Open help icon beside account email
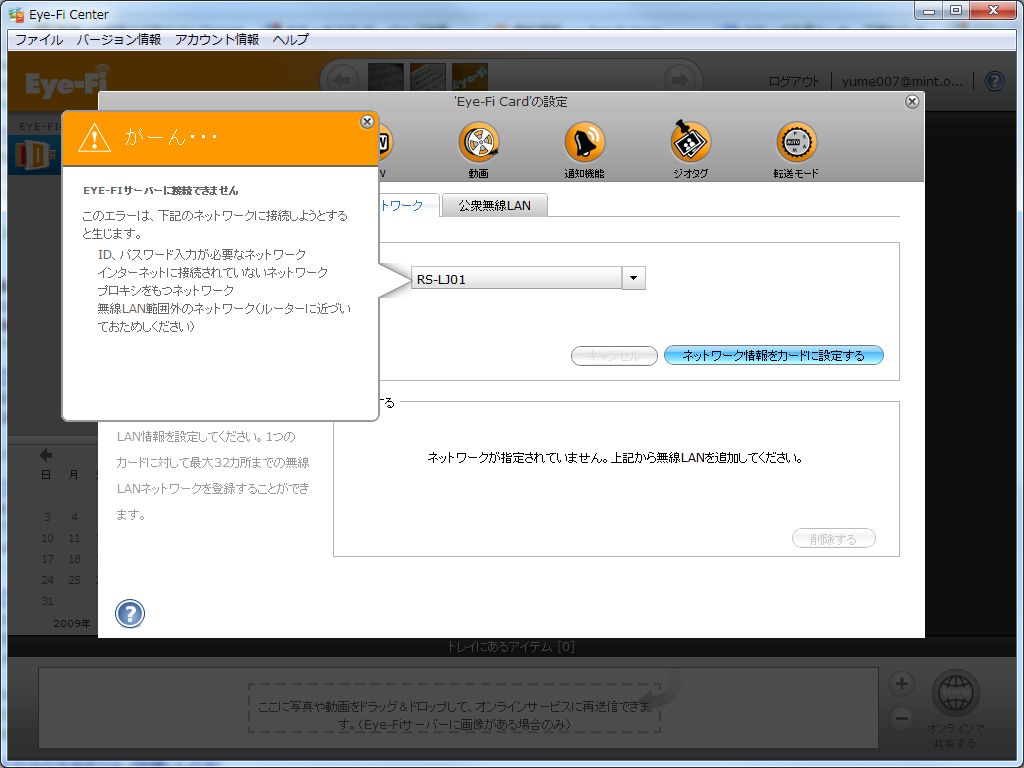 point(994,81)
